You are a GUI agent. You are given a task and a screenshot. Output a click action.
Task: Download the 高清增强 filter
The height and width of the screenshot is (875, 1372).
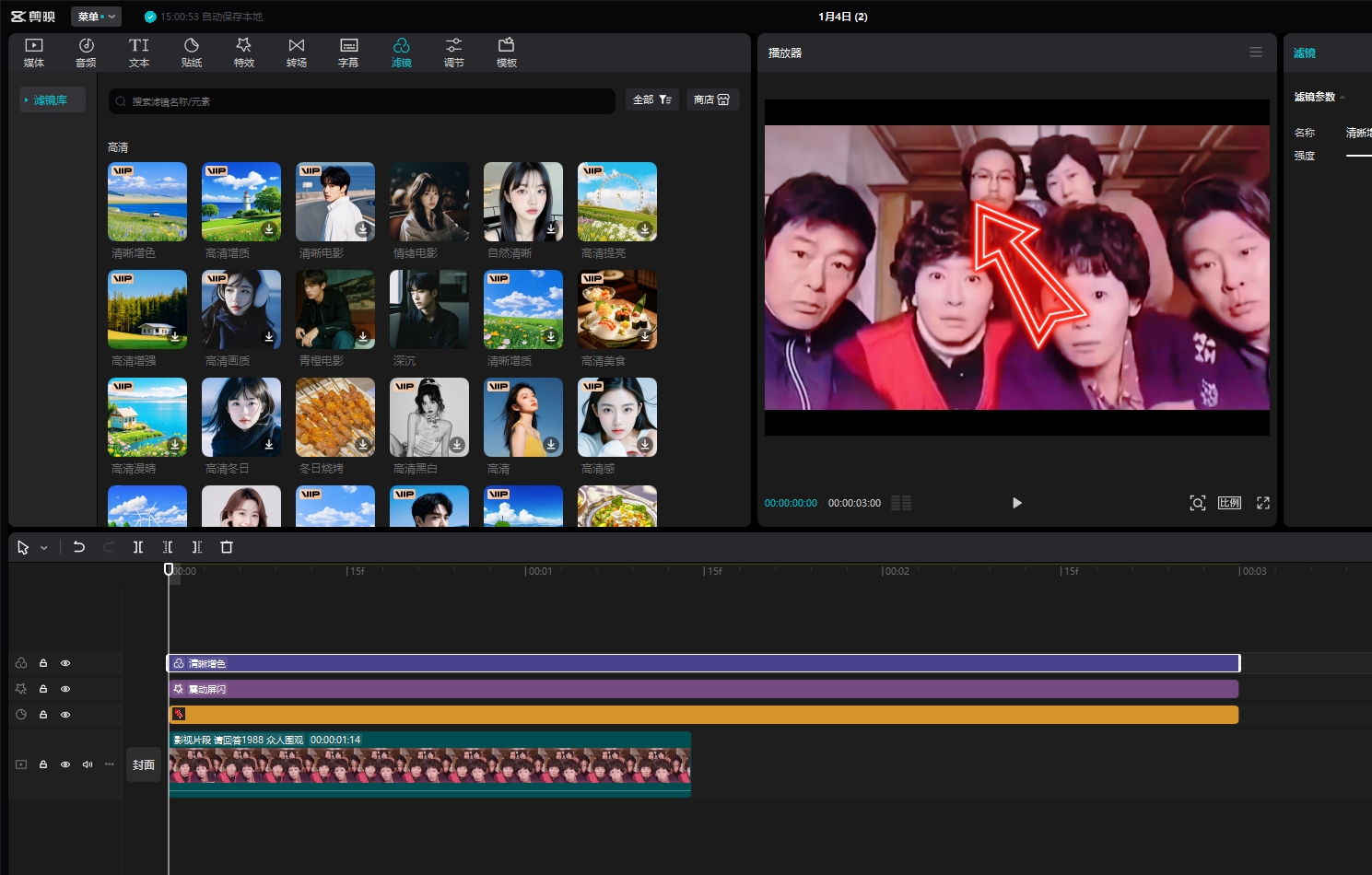175,337
